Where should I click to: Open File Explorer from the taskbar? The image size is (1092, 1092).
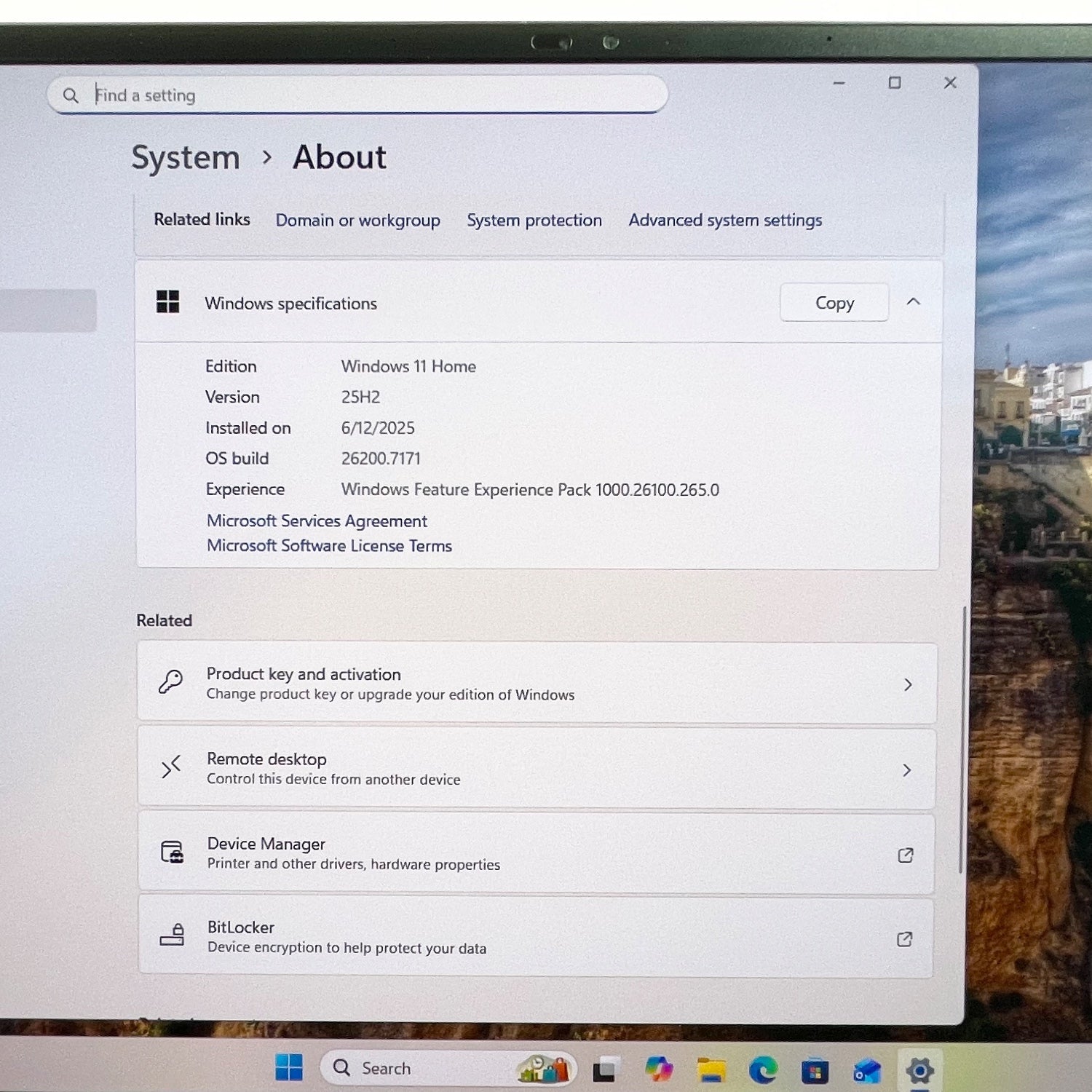[711, 1070]
